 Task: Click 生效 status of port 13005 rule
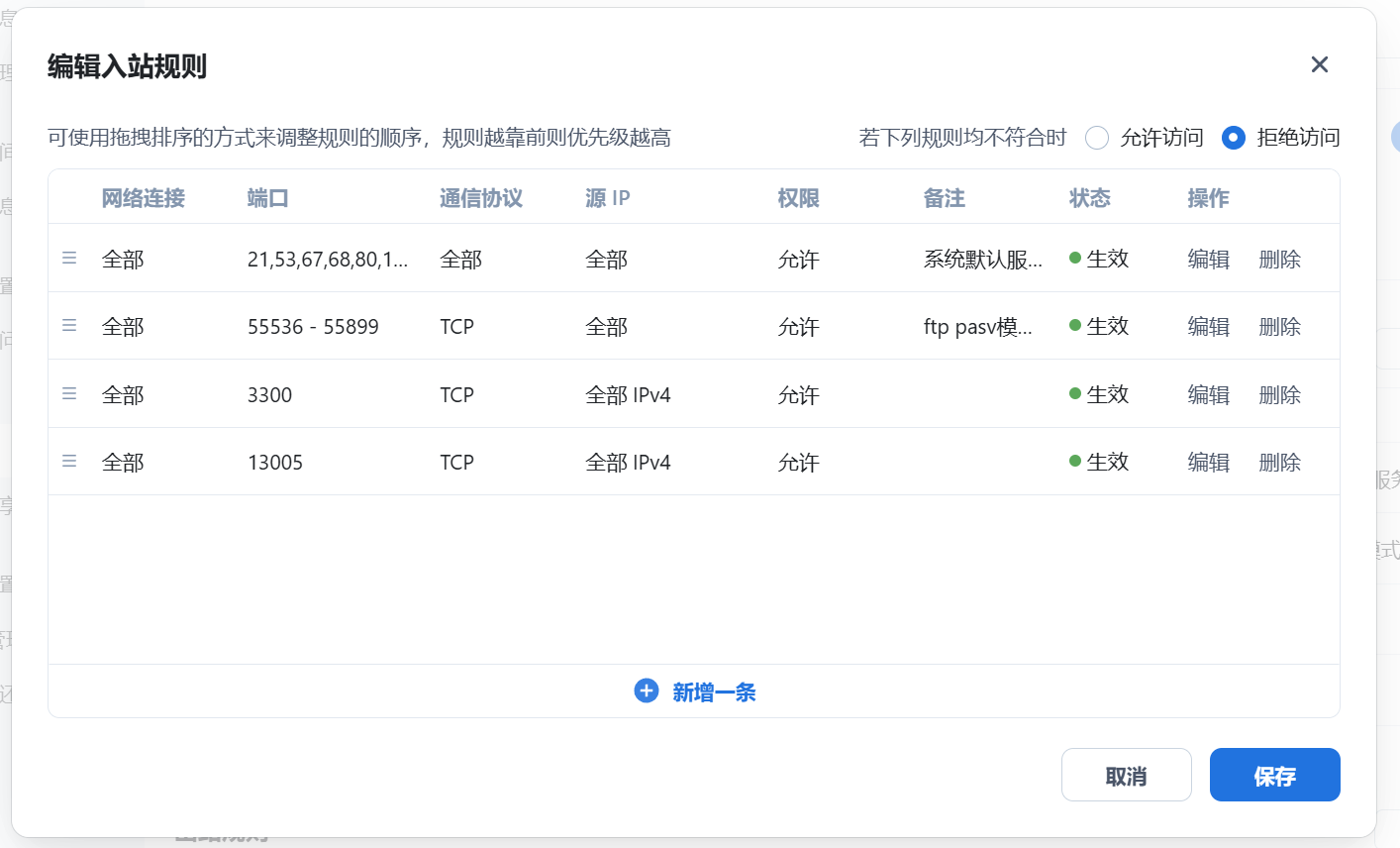pos(1099,462)
